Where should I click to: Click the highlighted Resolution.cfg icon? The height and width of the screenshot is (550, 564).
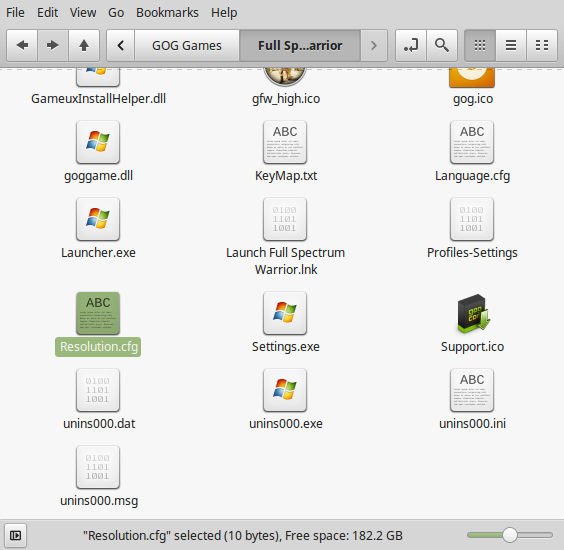point(98,313)
